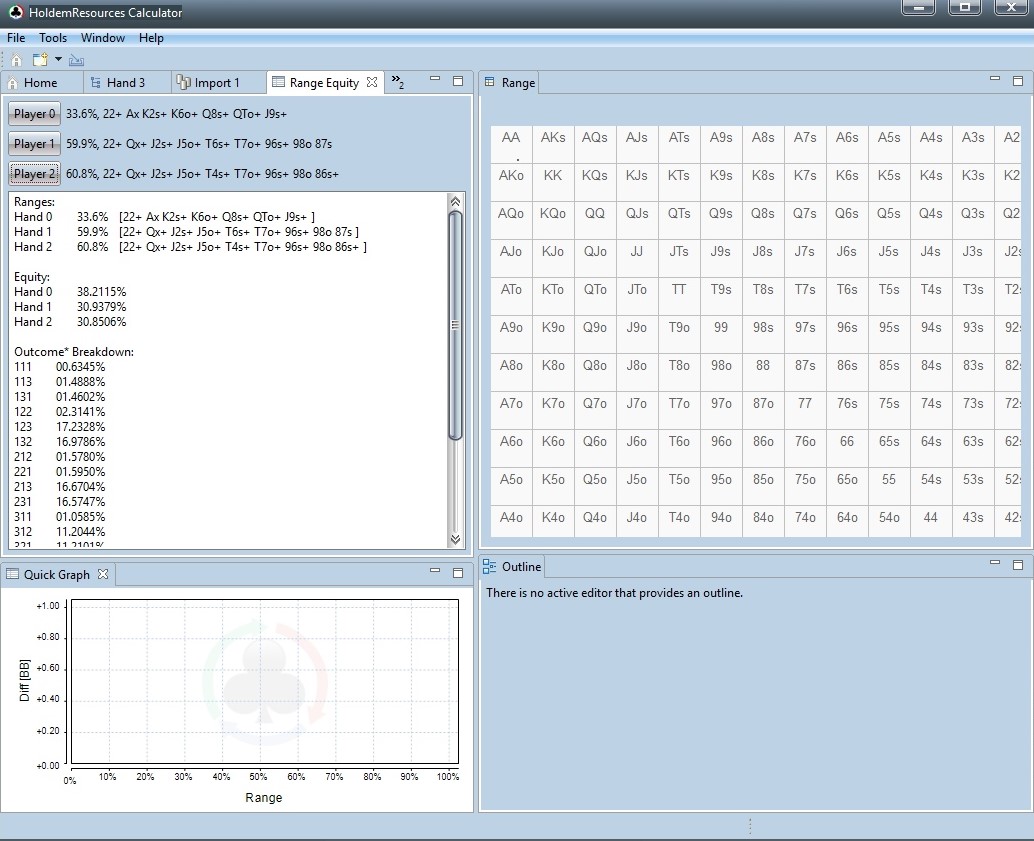Open the New file dropdown arrow

click(x=58, y=59)
